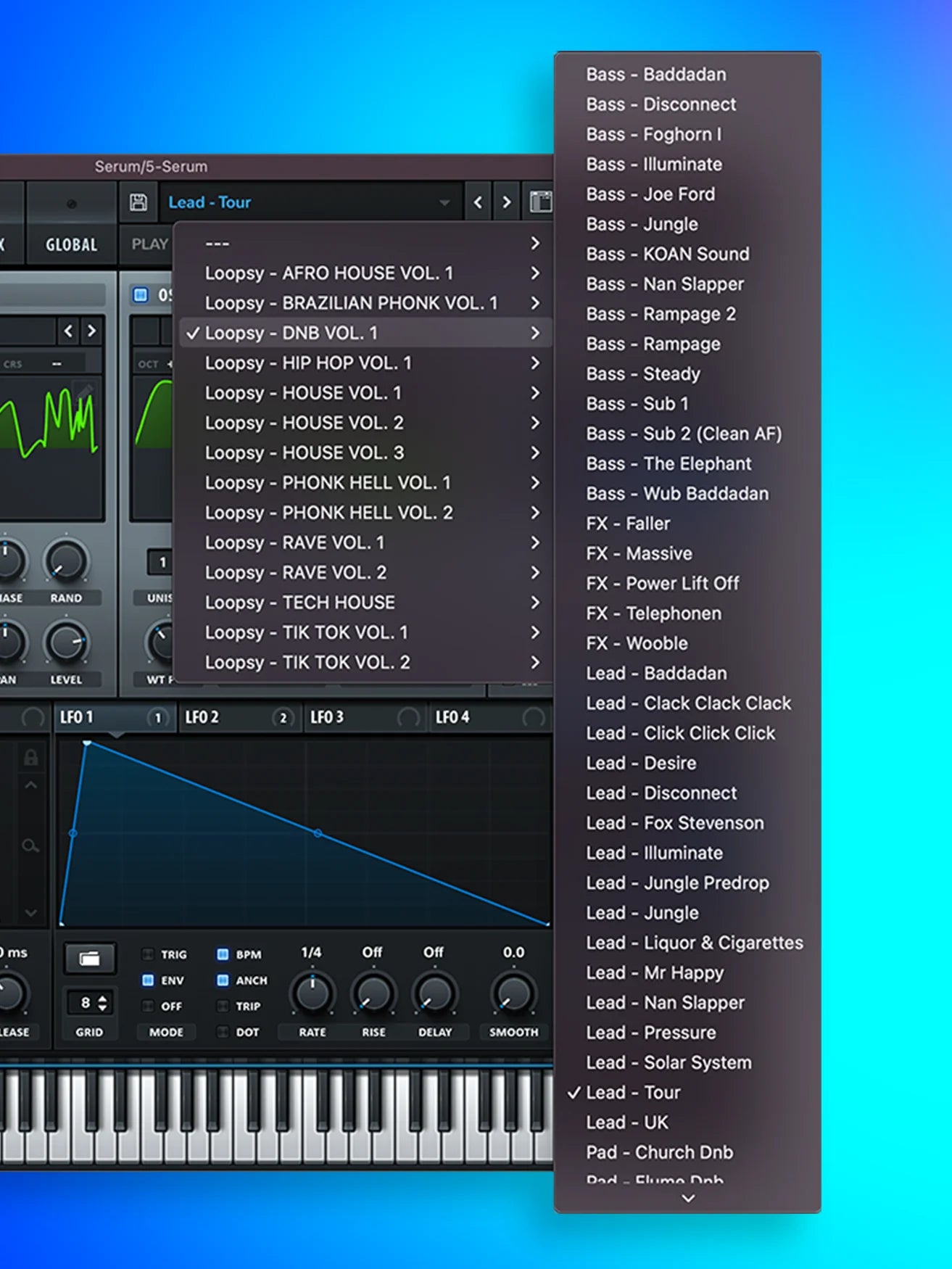Open LFO shape folder icon

[90, 959]
